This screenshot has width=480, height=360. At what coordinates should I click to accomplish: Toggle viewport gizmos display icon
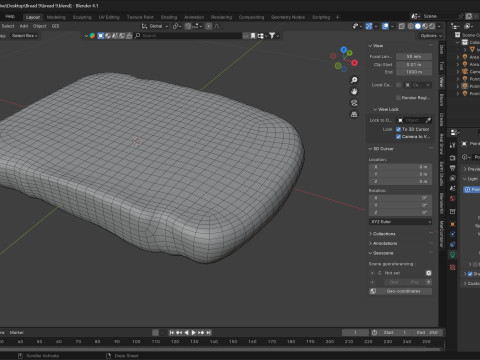[x=369, y=26]
